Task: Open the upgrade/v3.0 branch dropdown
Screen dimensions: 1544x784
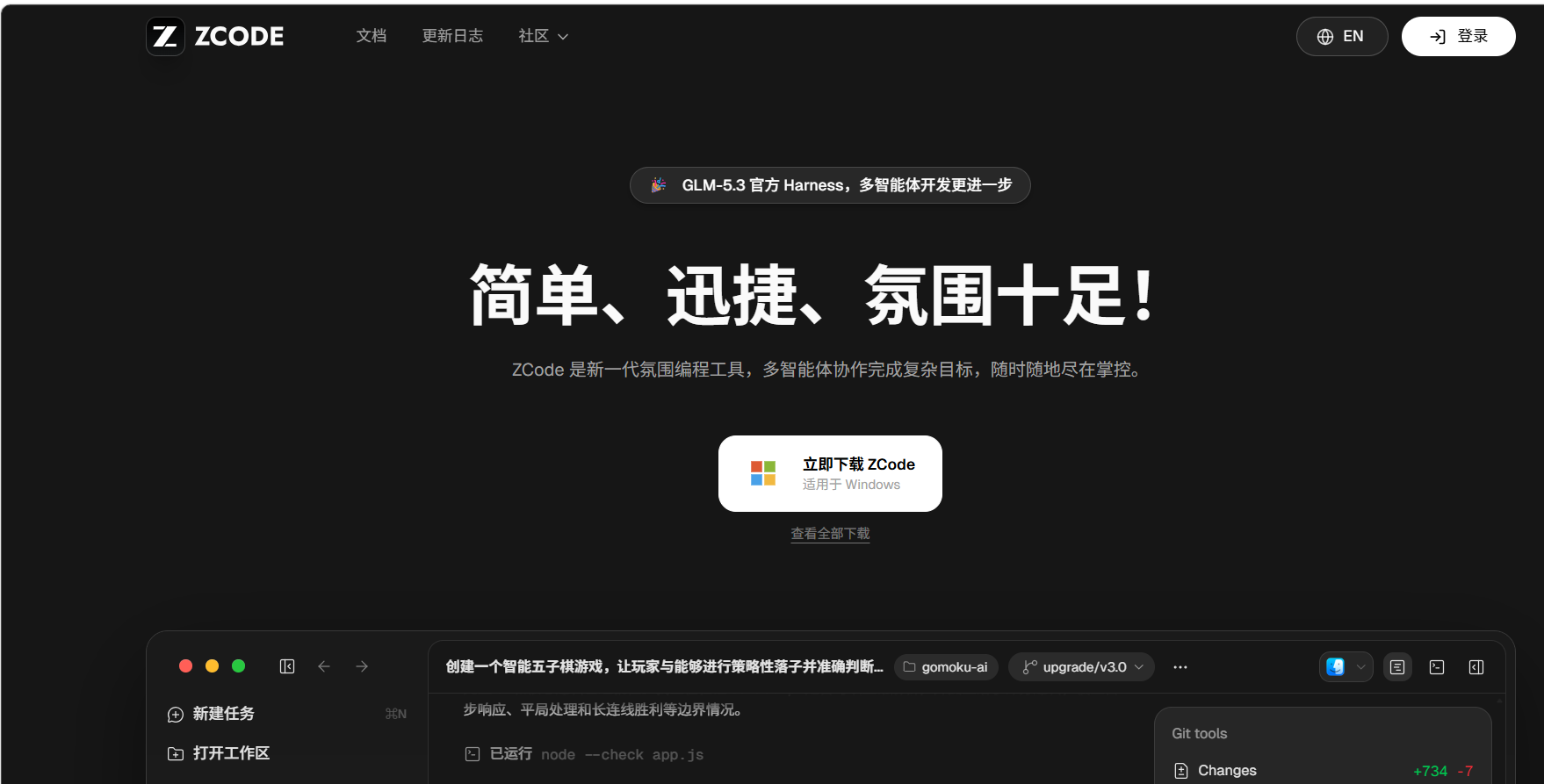Action: [x=1081, y=667]
